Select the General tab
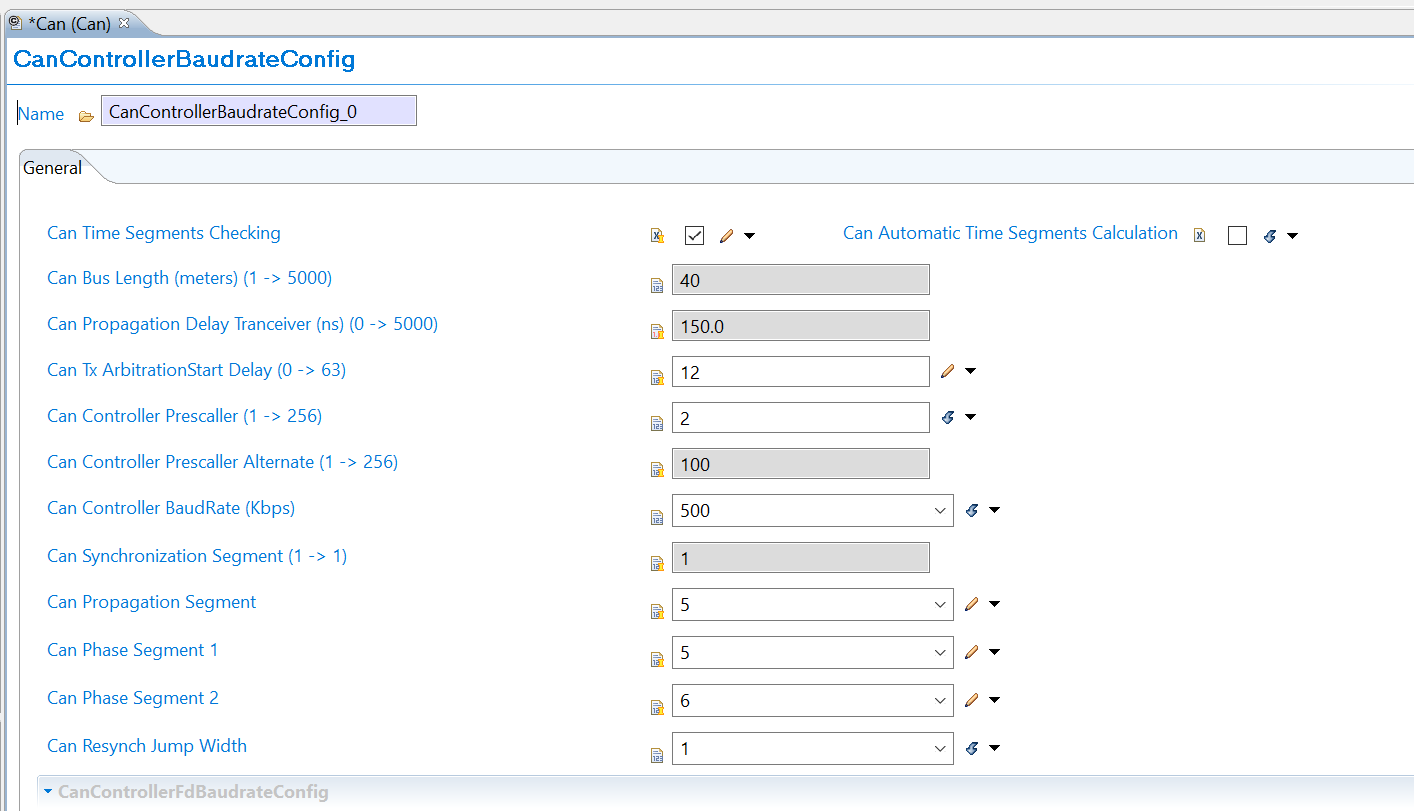 53,168
